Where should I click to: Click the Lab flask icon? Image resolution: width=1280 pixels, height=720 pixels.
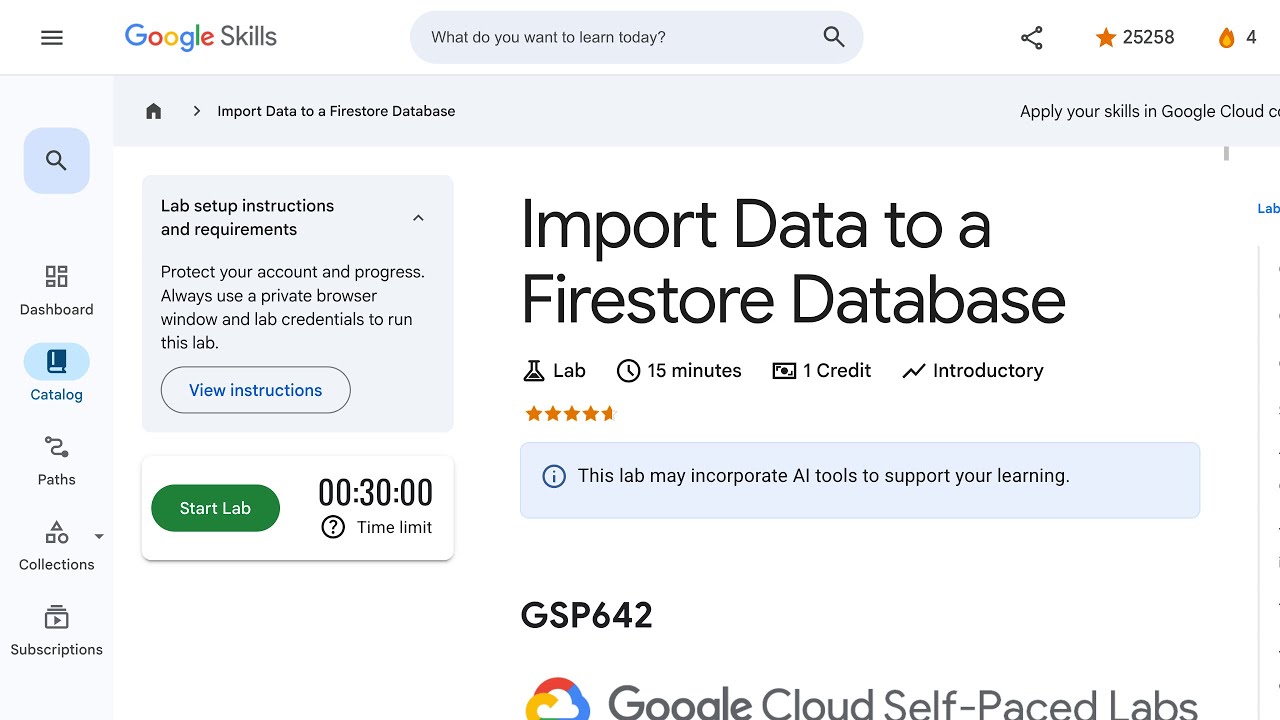click(534, 371)
